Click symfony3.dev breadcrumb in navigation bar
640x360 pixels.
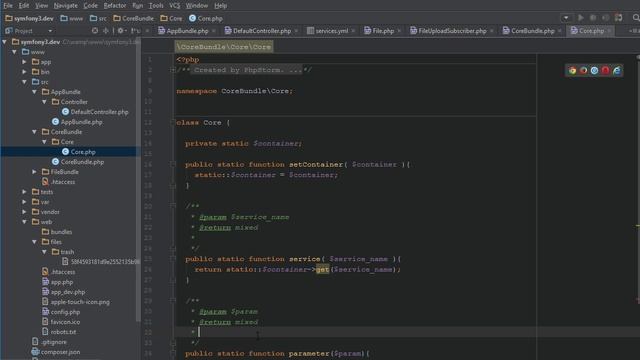(x=29, y=18)
